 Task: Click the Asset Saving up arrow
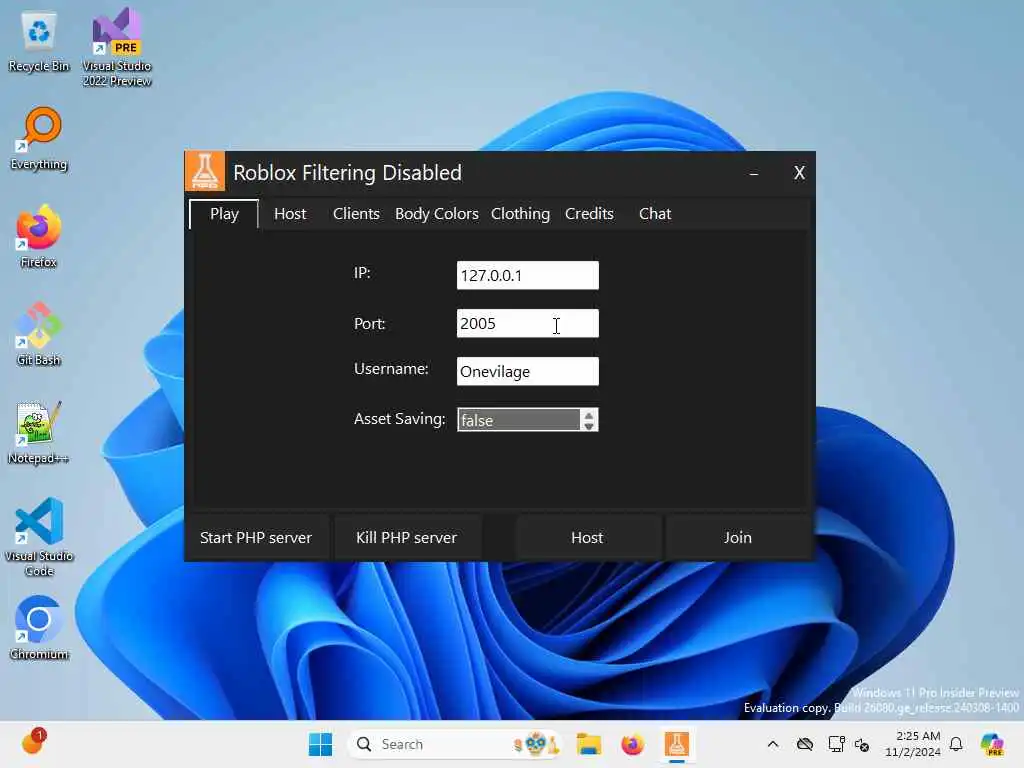click(x=588, y=415)
